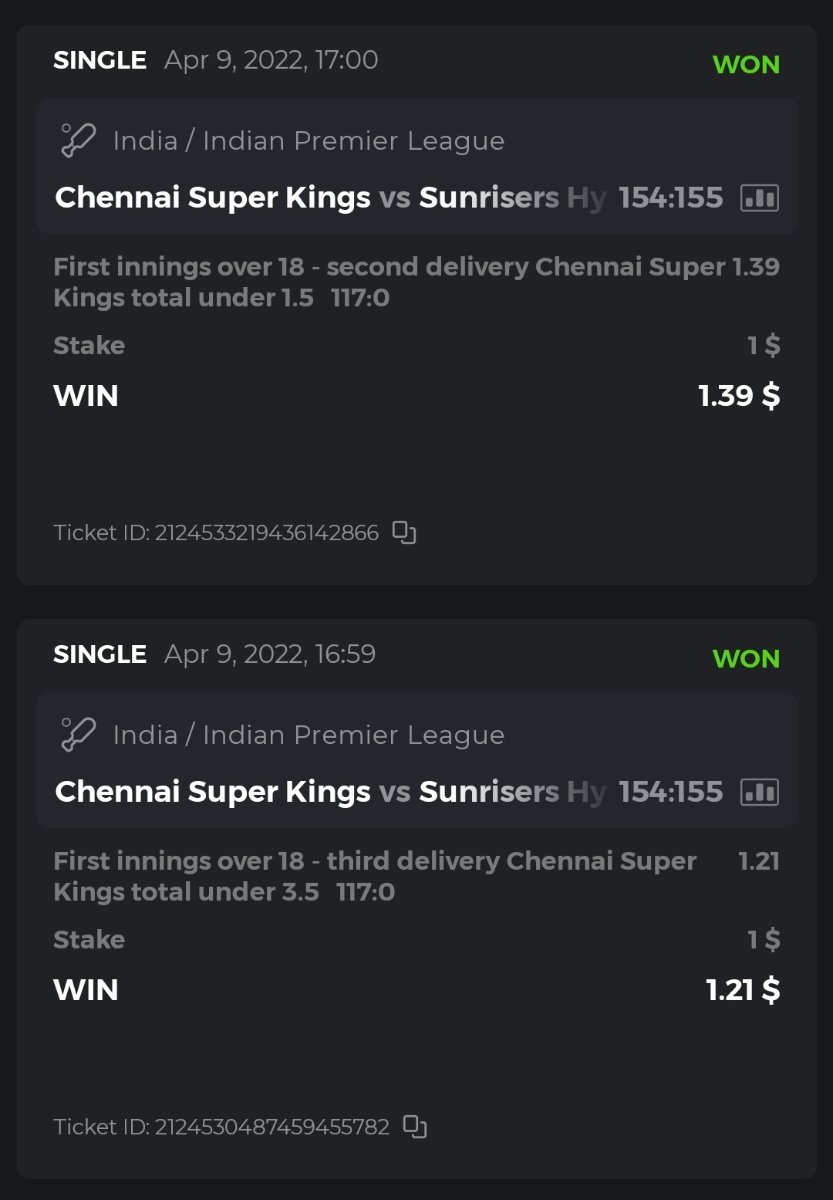Image resolution: width=833 pixels, height=1200 pixels.
Task: Click the WON status on the 16:59 ticket
Action: pyautogui.click(x=746, y=658)
